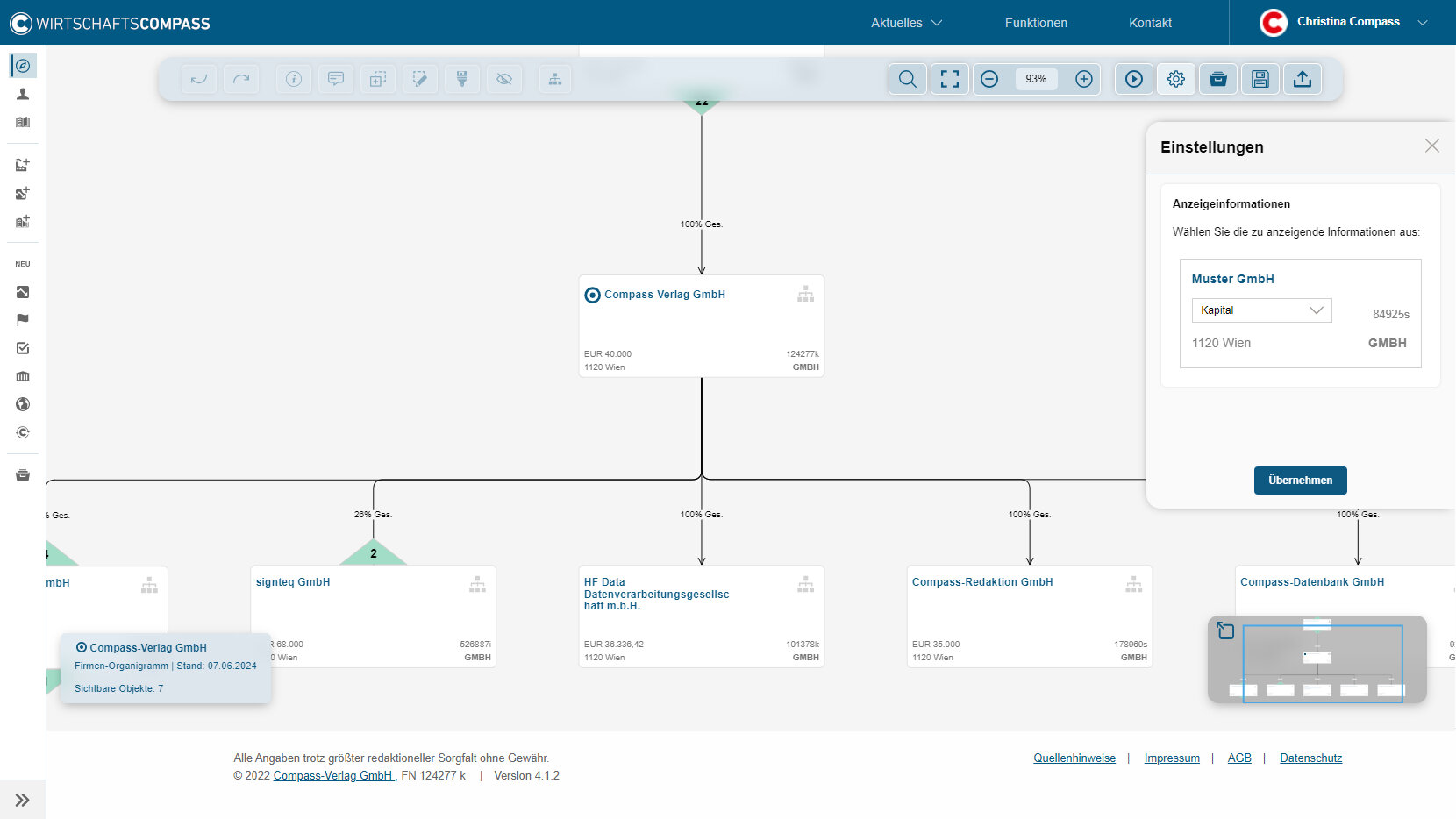Click the Compass-Redaktion GmbH node title
The width and height of the screenshot is (1456, 819).
(982, 582)
